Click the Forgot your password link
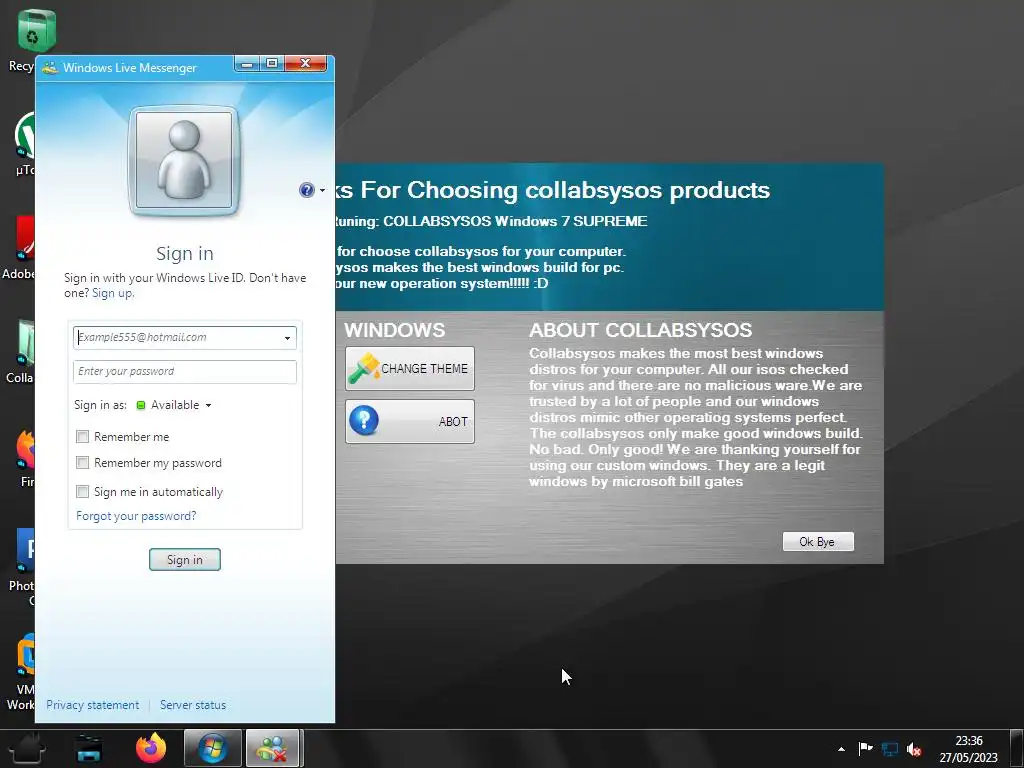The height and width of the screenshot is (768, 1024). click(136, 516)
